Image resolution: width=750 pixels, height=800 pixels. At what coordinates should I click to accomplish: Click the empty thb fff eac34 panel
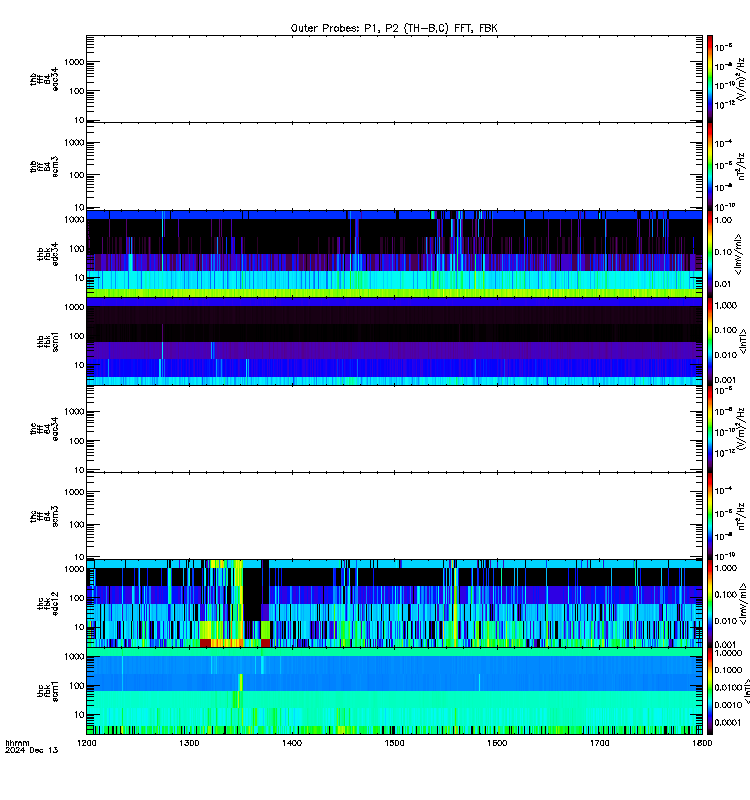point(394,79)
